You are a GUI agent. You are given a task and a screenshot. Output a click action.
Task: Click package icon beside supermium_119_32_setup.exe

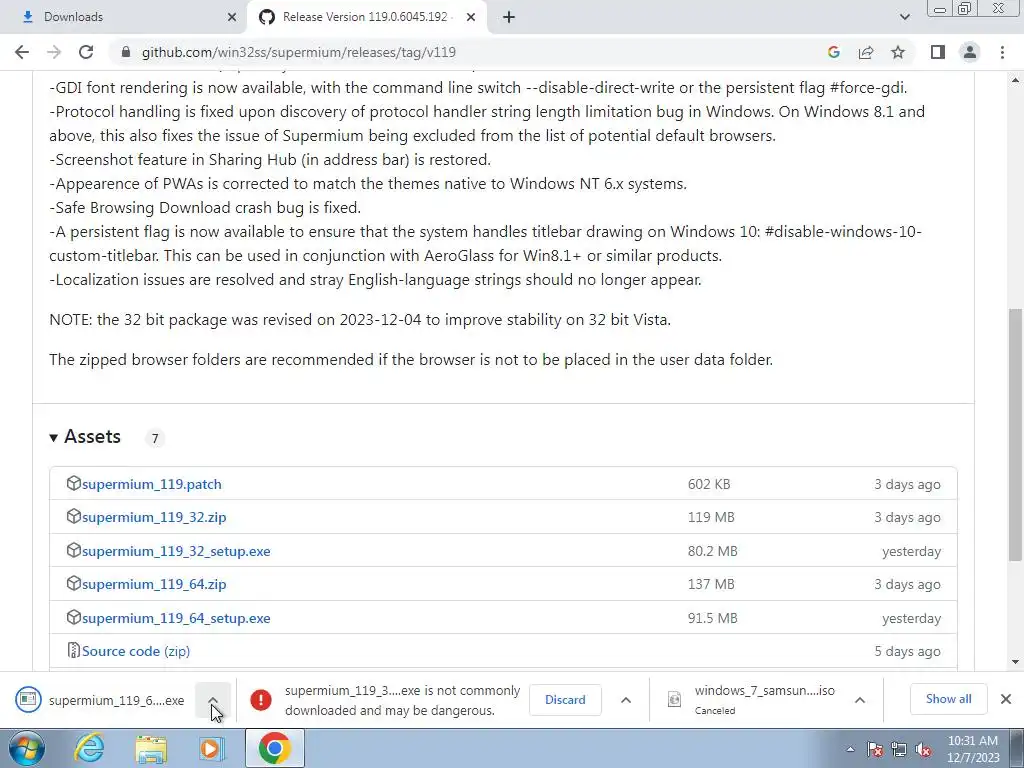73,551
